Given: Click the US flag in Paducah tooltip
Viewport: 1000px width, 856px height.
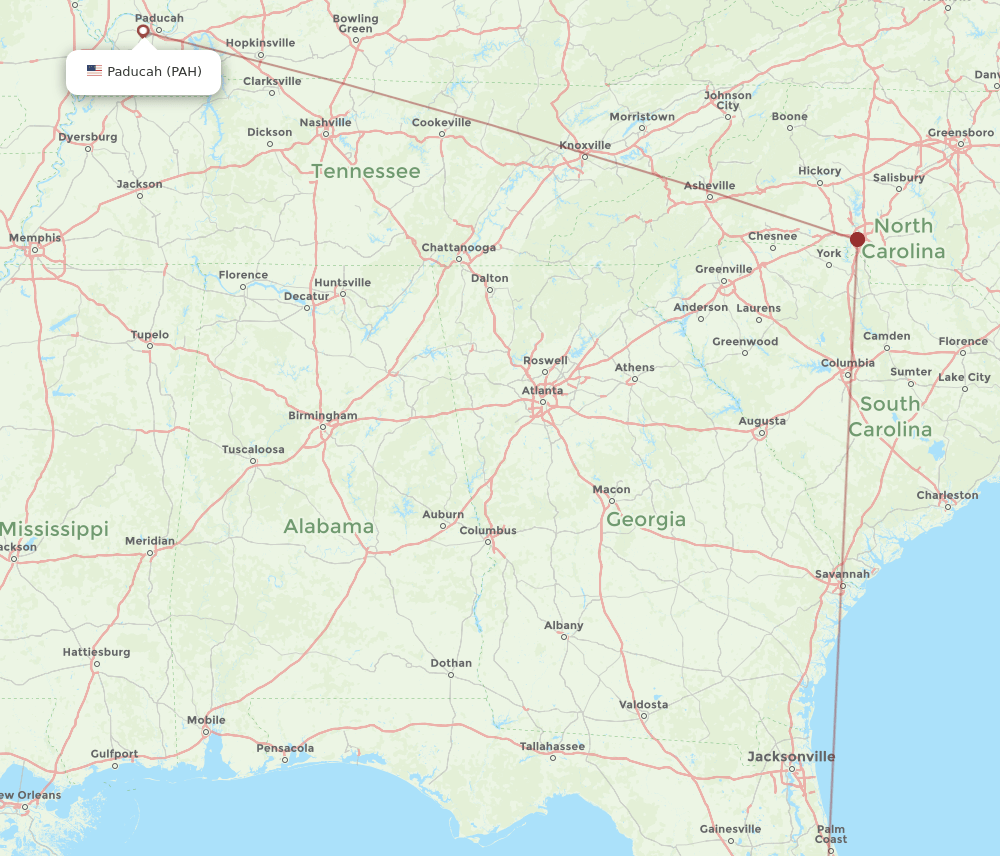Looking at the screenshot, I should tap(94, 71).
